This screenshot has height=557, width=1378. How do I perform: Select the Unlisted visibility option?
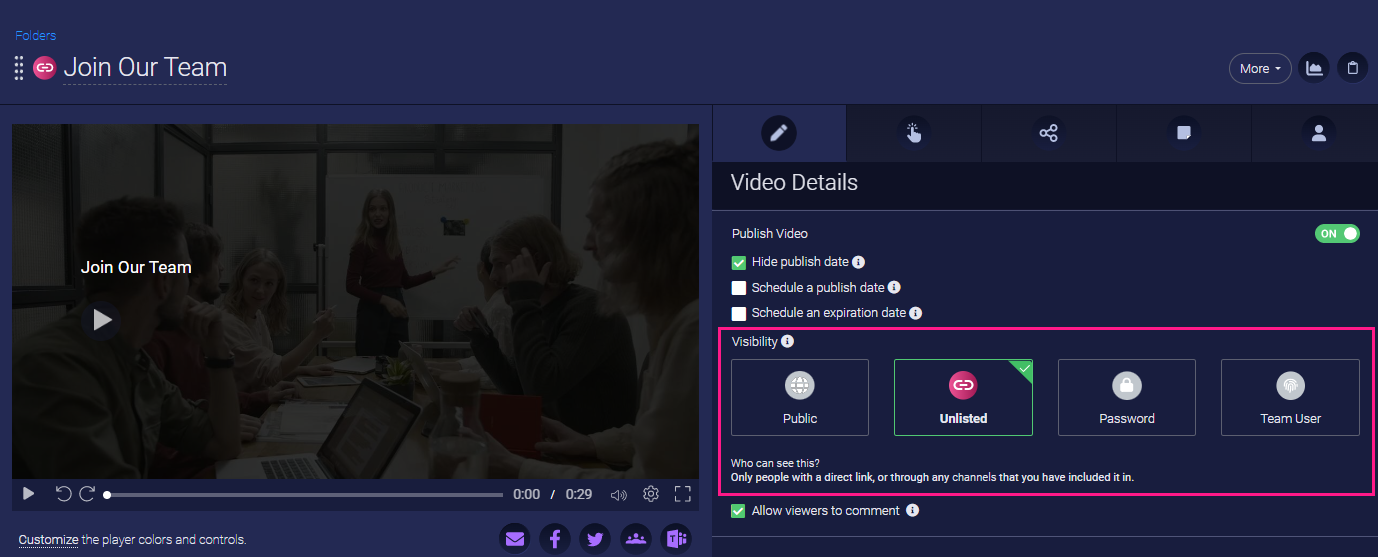(963, 397)
